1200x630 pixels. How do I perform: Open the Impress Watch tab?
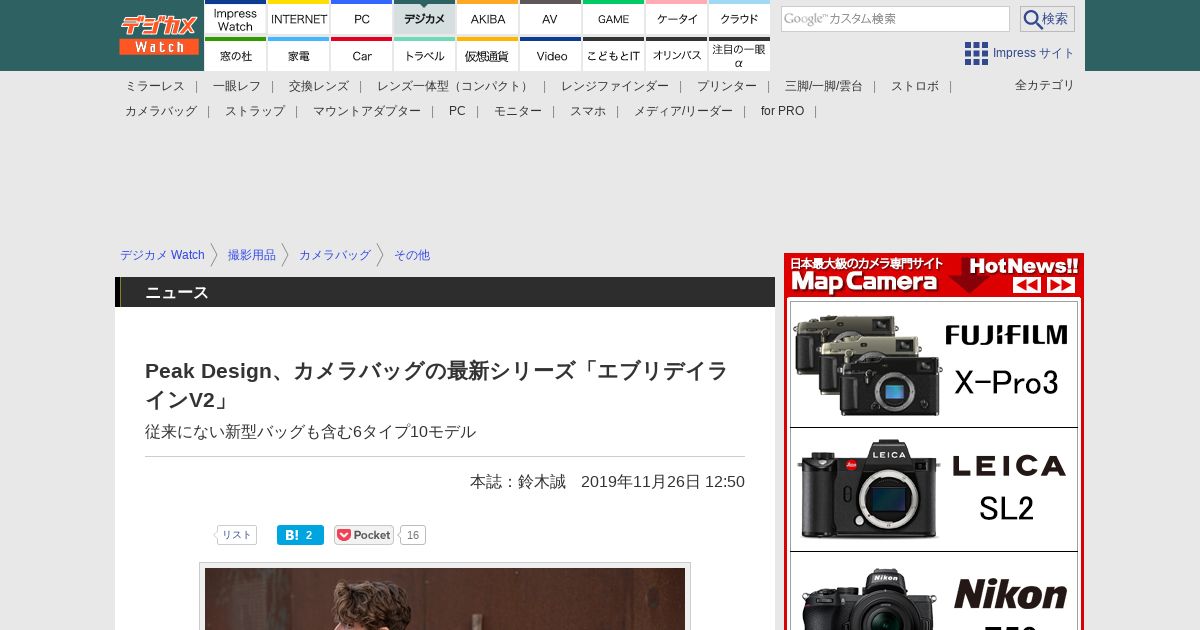[x=235, y=18]
